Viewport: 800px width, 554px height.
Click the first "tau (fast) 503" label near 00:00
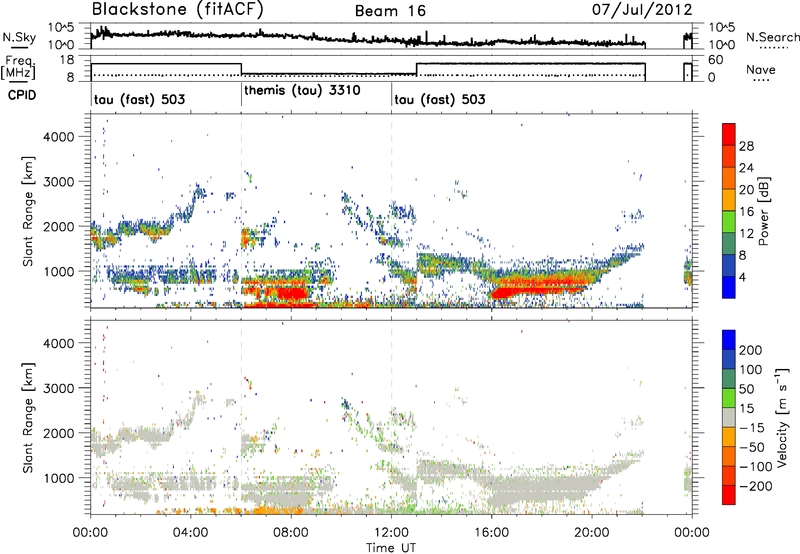[x=139, y=99]
